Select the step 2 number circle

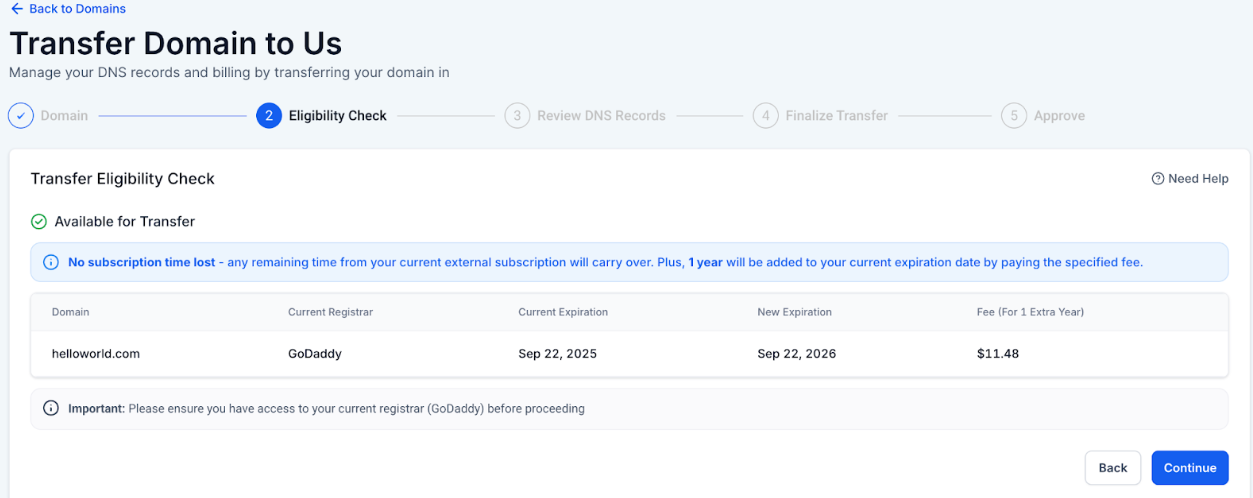point(268,116)
